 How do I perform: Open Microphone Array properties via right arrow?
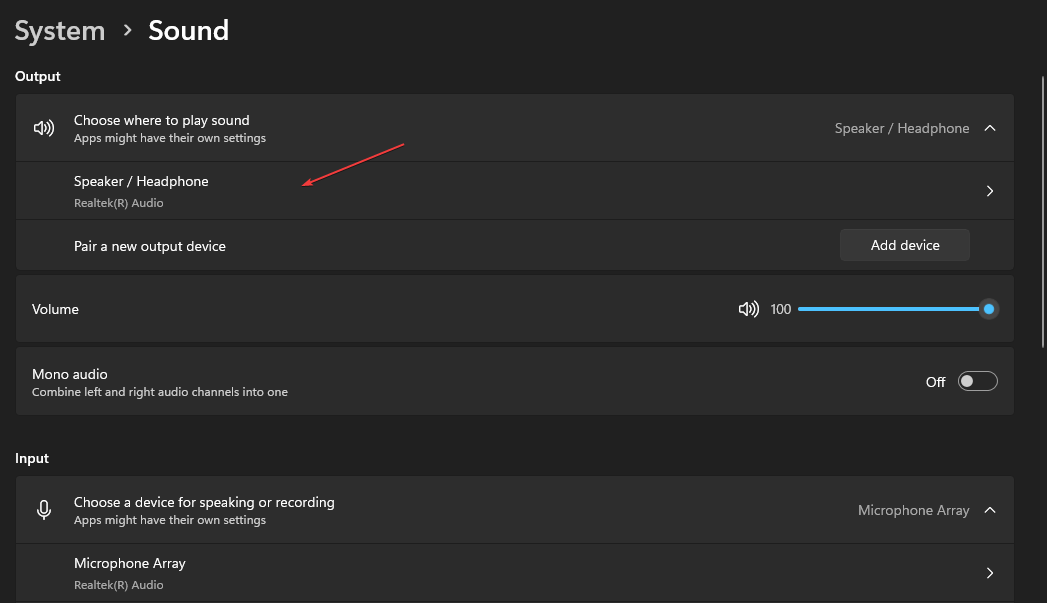(989, 573)
